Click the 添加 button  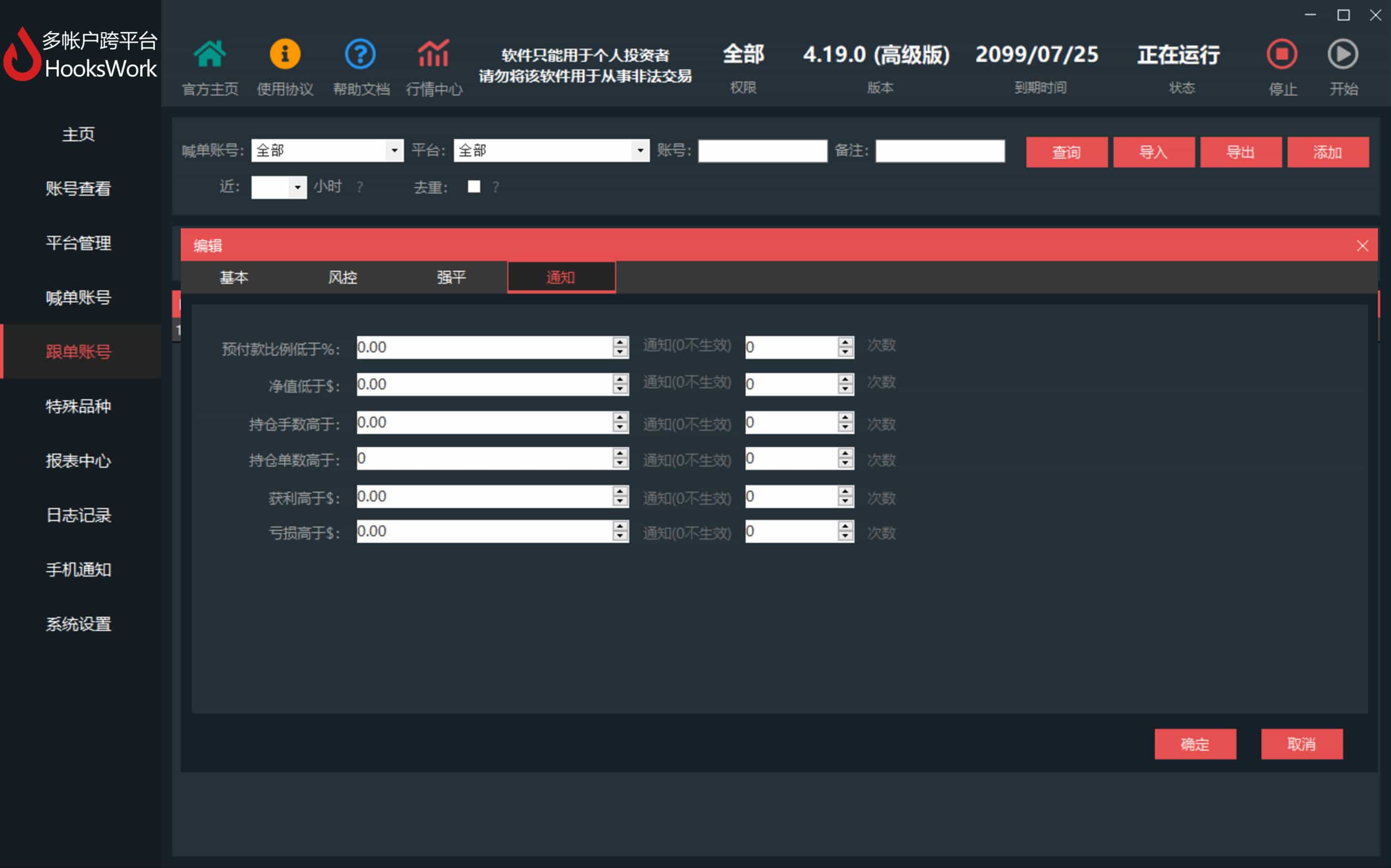pos(1328,152)
